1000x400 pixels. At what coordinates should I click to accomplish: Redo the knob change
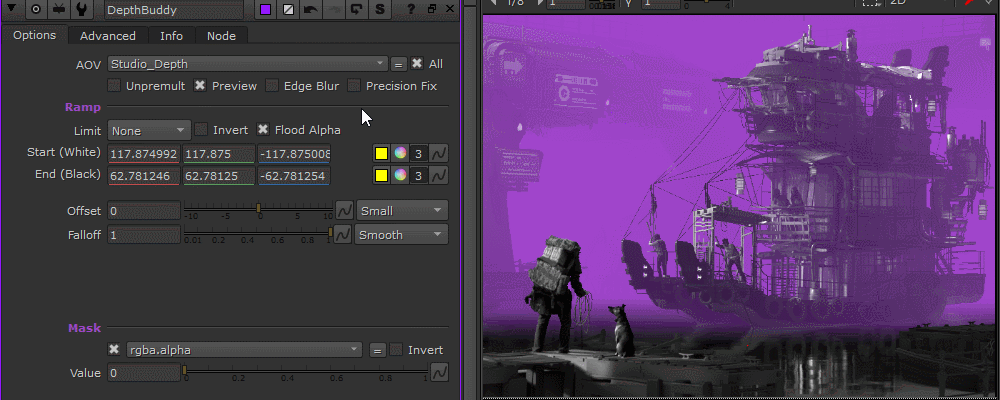point(333,9)
